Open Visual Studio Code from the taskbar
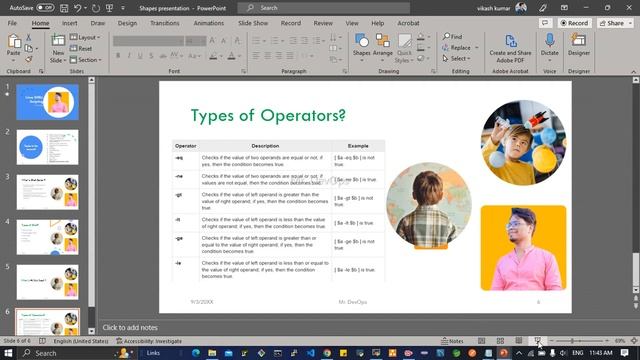Screen dimensions: 640x360 coord(311,353)
